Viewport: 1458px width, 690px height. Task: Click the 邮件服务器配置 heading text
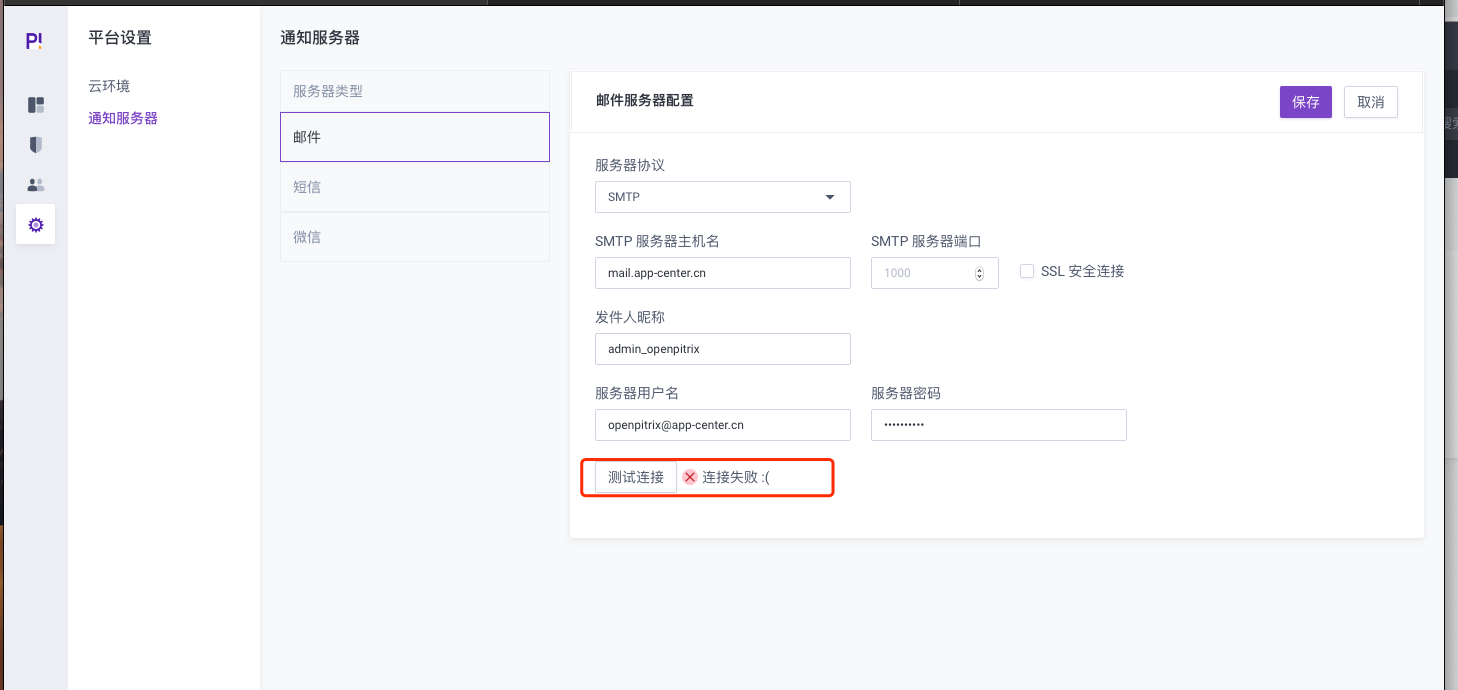[x=645, y=100]
